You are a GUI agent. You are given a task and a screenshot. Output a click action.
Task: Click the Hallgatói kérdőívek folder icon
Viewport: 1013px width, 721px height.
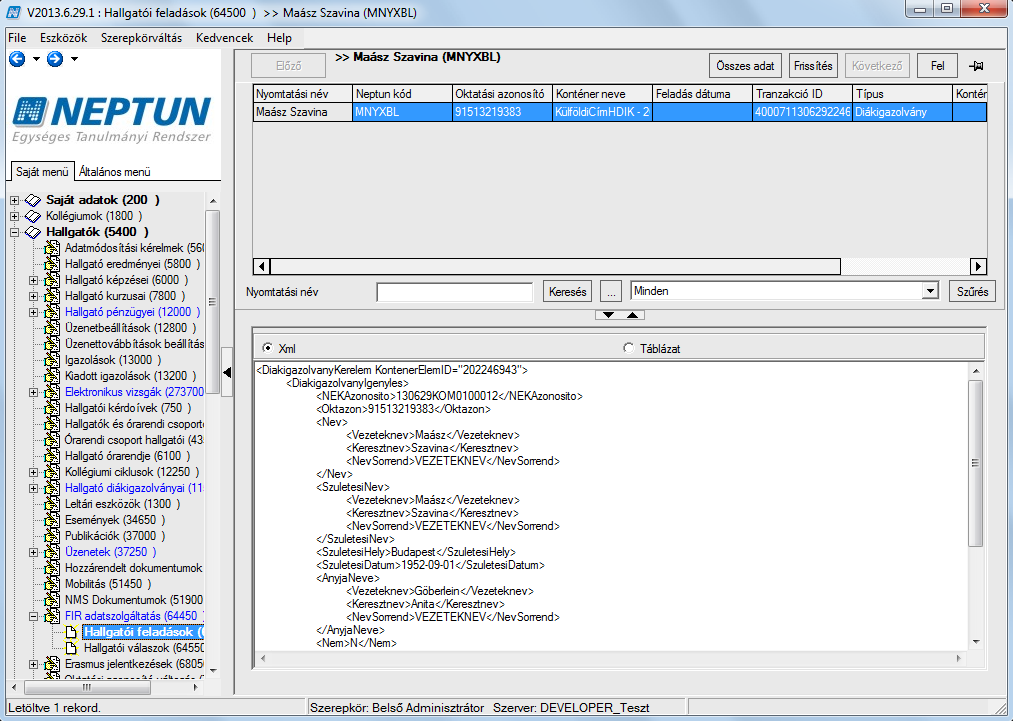[x=52, y=408]
